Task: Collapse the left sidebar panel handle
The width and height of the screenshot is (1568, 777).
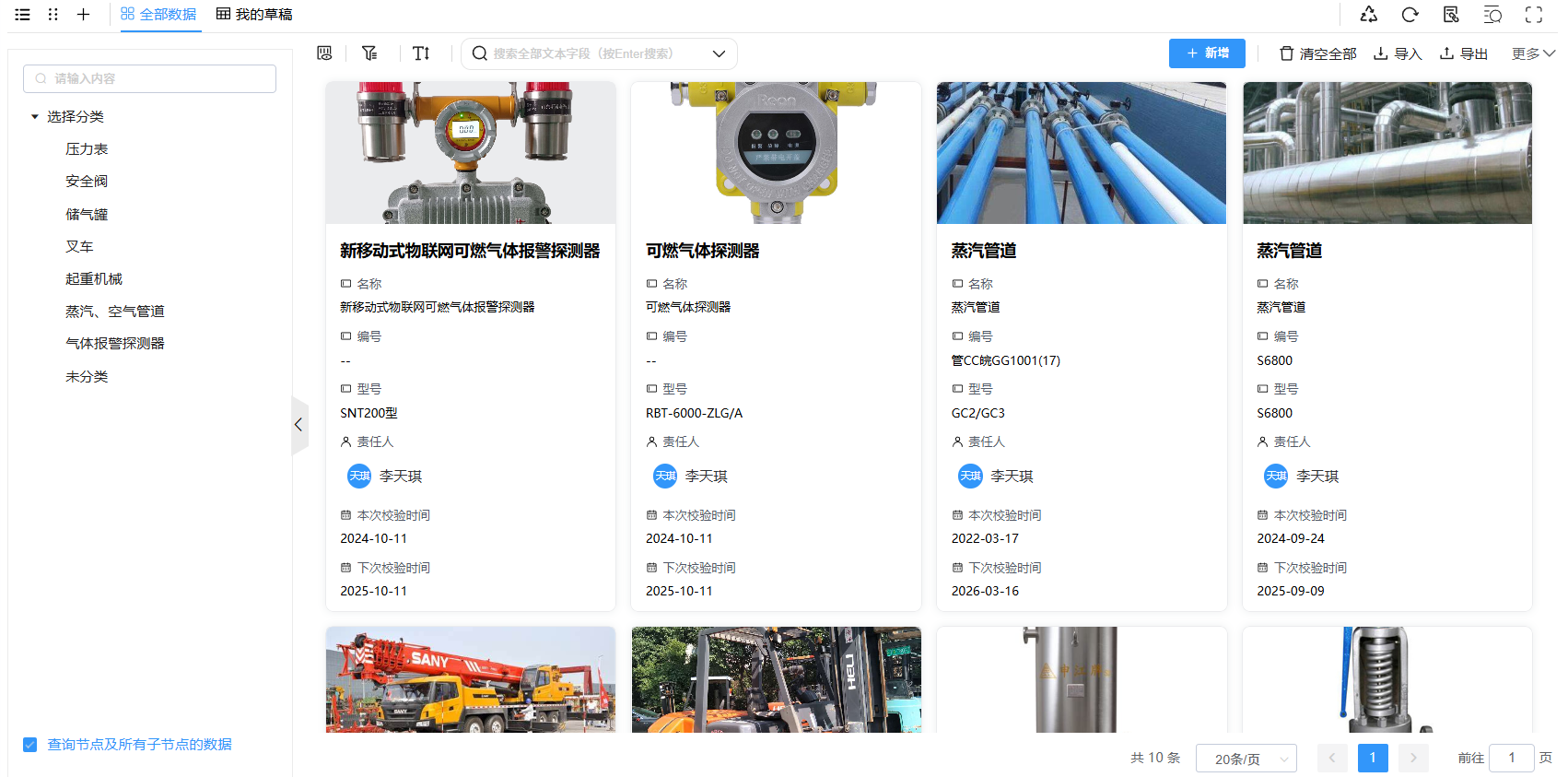Action: point(298,425)
